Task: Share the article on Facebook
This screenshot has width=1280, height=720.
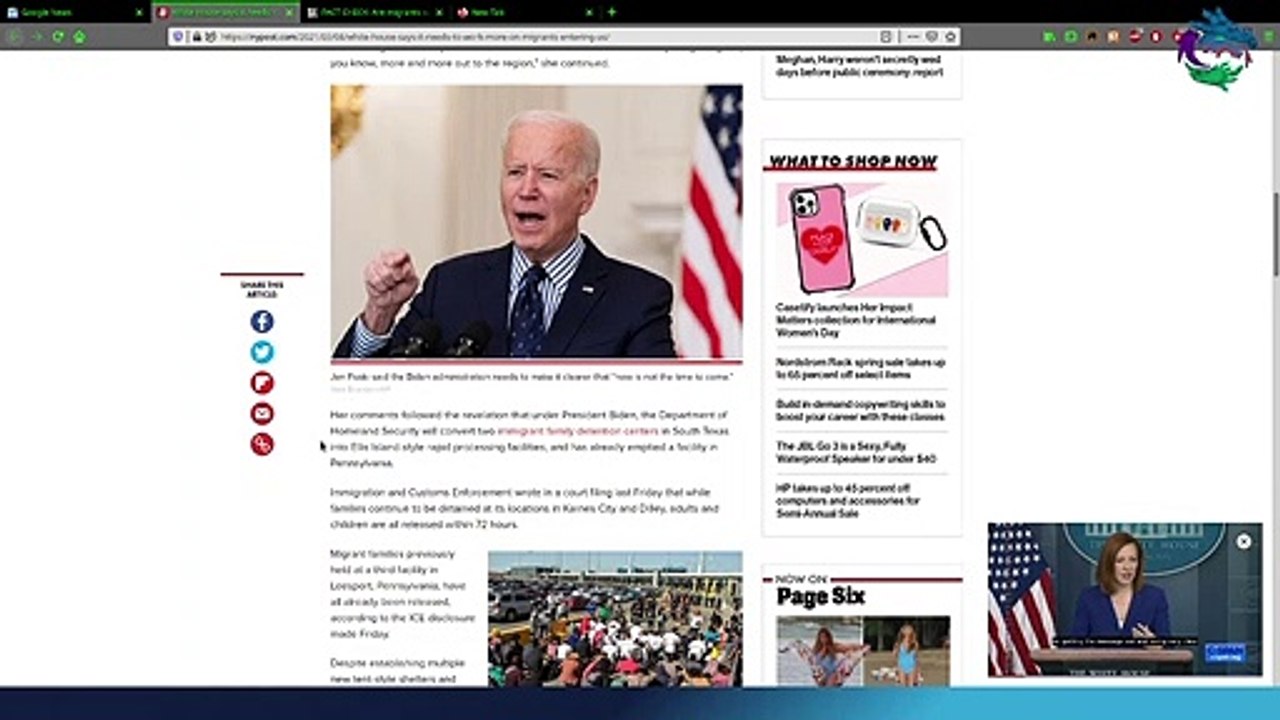Action: tap(262, 322)
